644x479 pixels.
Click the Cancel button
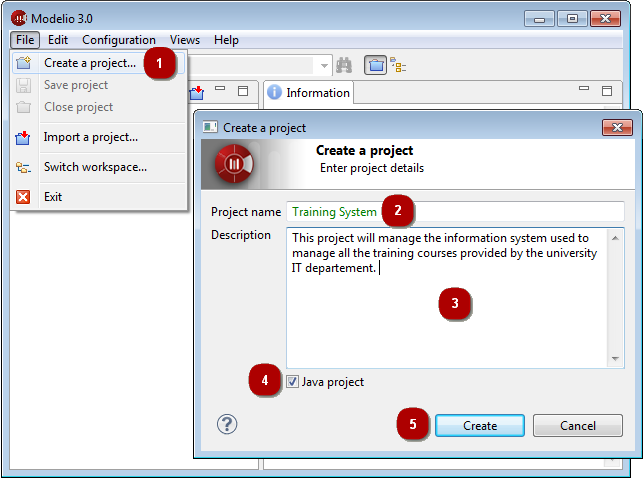(x=577, y=426)
